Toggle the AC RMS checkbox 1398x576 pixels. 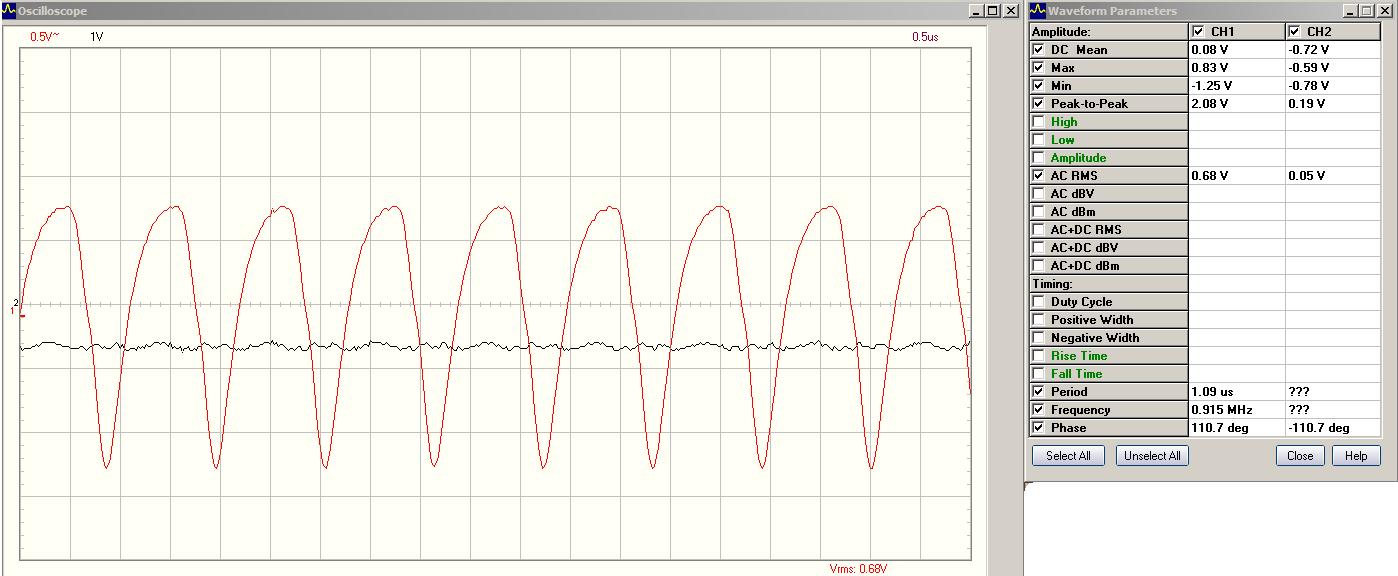click(1037, 175)
